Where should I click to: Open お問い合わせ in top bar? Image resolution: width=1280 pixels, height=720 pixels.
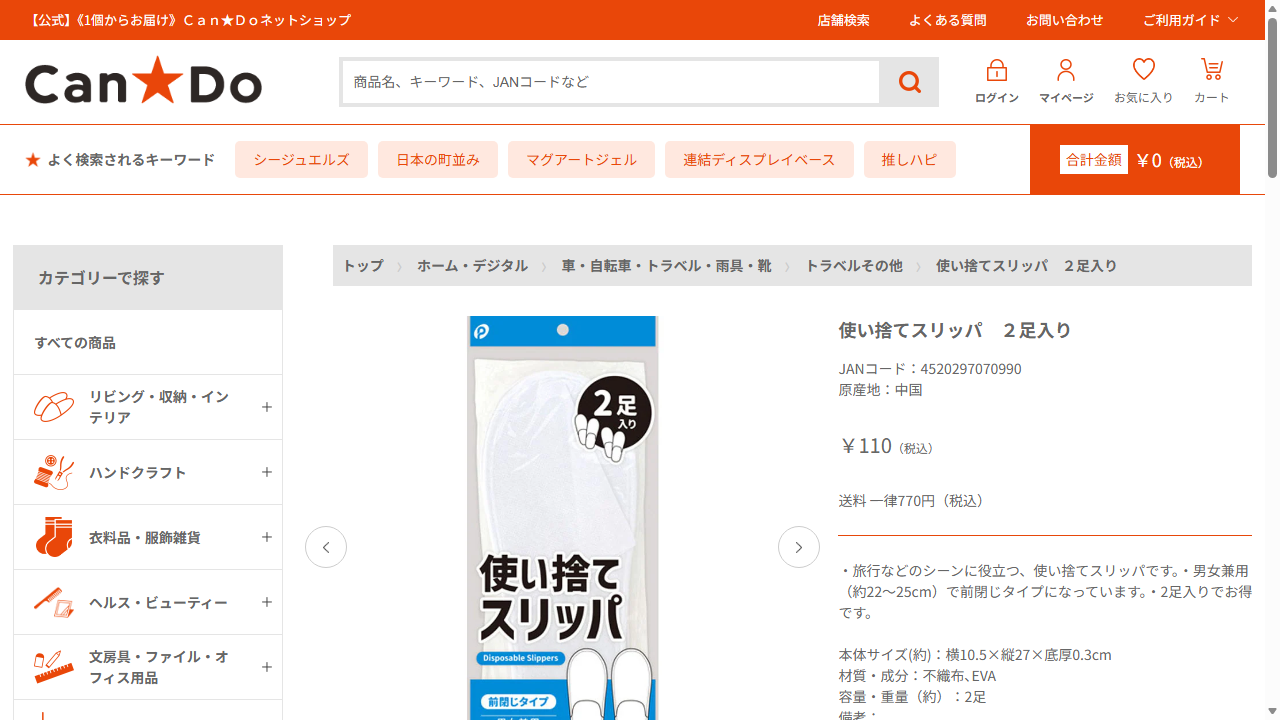(1064, 20)
